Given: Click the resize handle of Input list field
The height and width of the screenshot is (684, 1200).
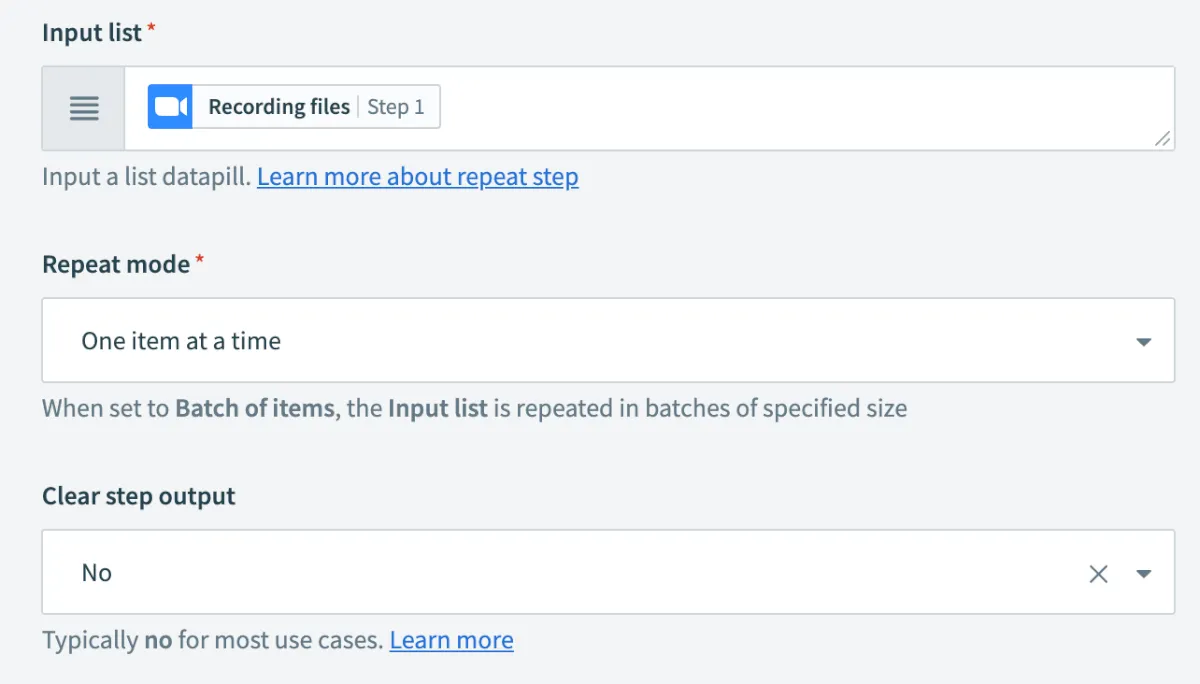Looking at the screenshot, I should pyautogui.click(x=1163, y=140).
